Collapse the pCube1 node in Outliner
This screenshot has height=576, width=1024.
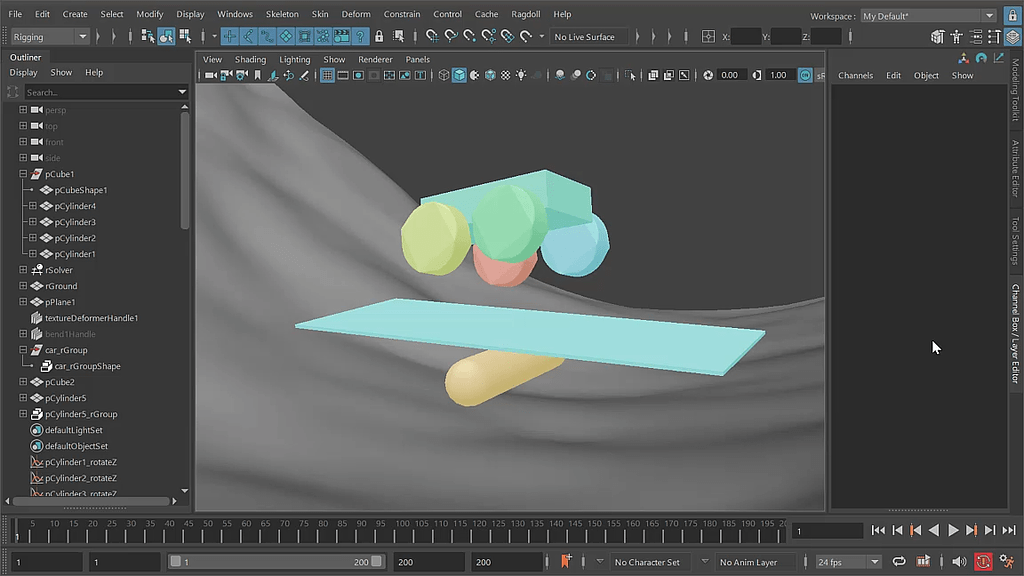(23, 174)
